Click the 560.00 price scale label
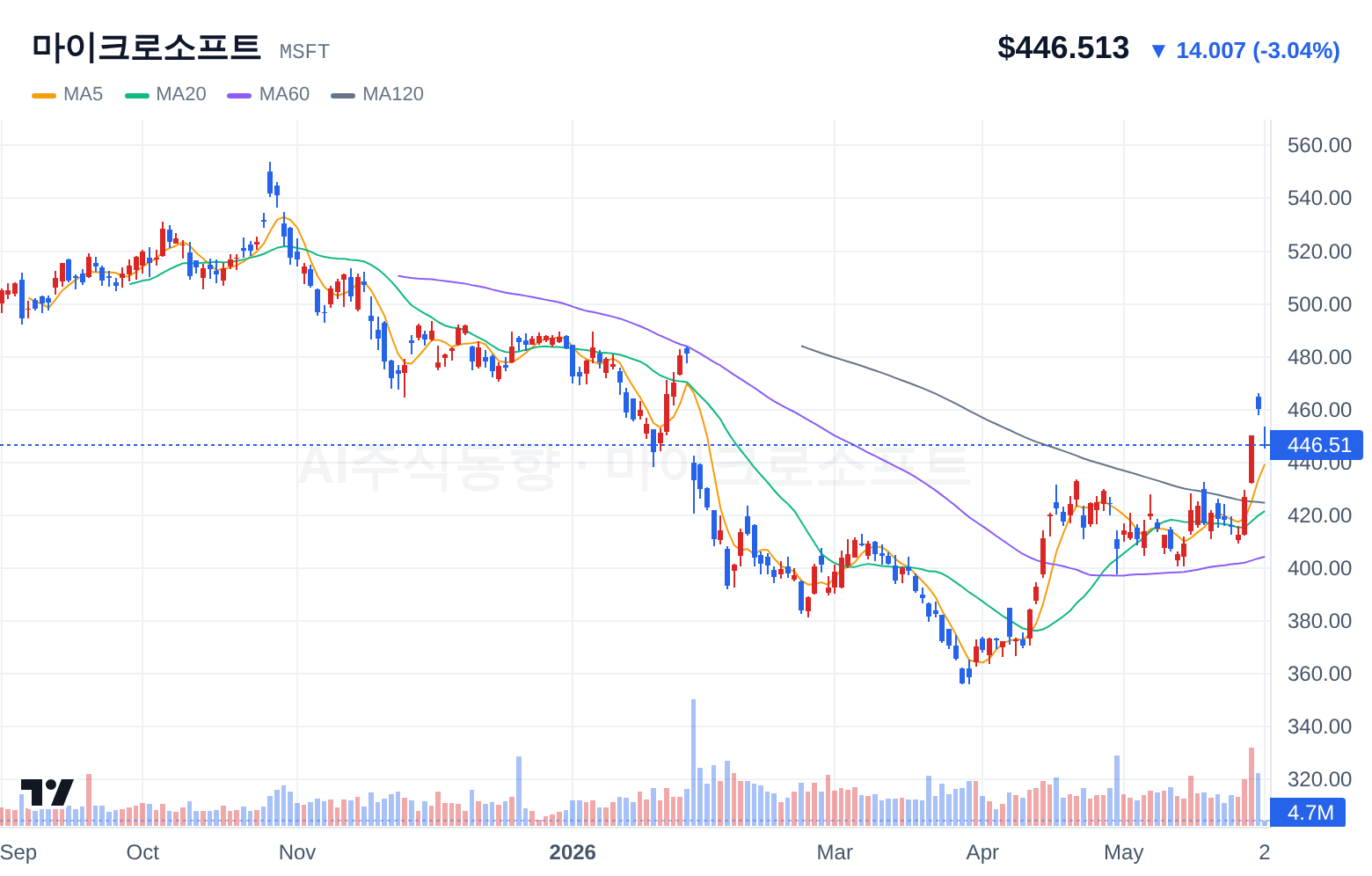The image size is (1372, 876). tap(1319, 145)
